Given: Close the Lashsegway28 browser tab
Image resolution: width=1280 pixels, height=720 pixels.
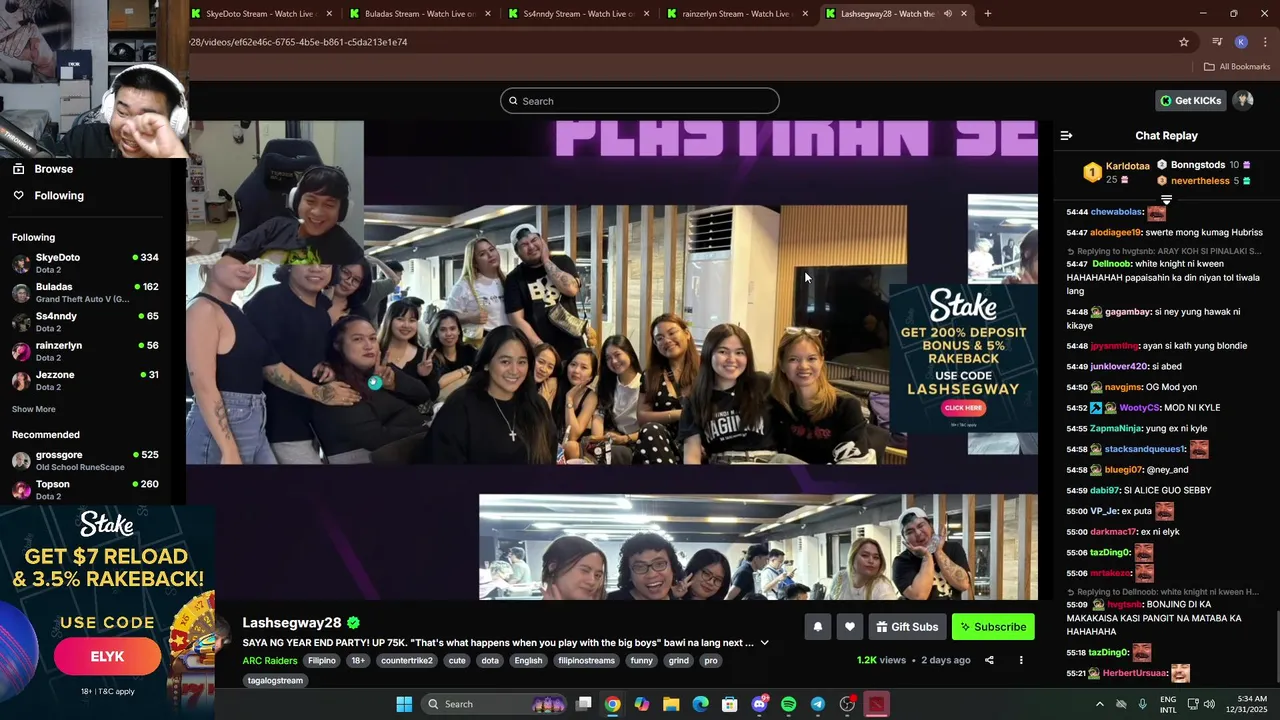Looking at the screenshot, I should (x=964, y=14).
